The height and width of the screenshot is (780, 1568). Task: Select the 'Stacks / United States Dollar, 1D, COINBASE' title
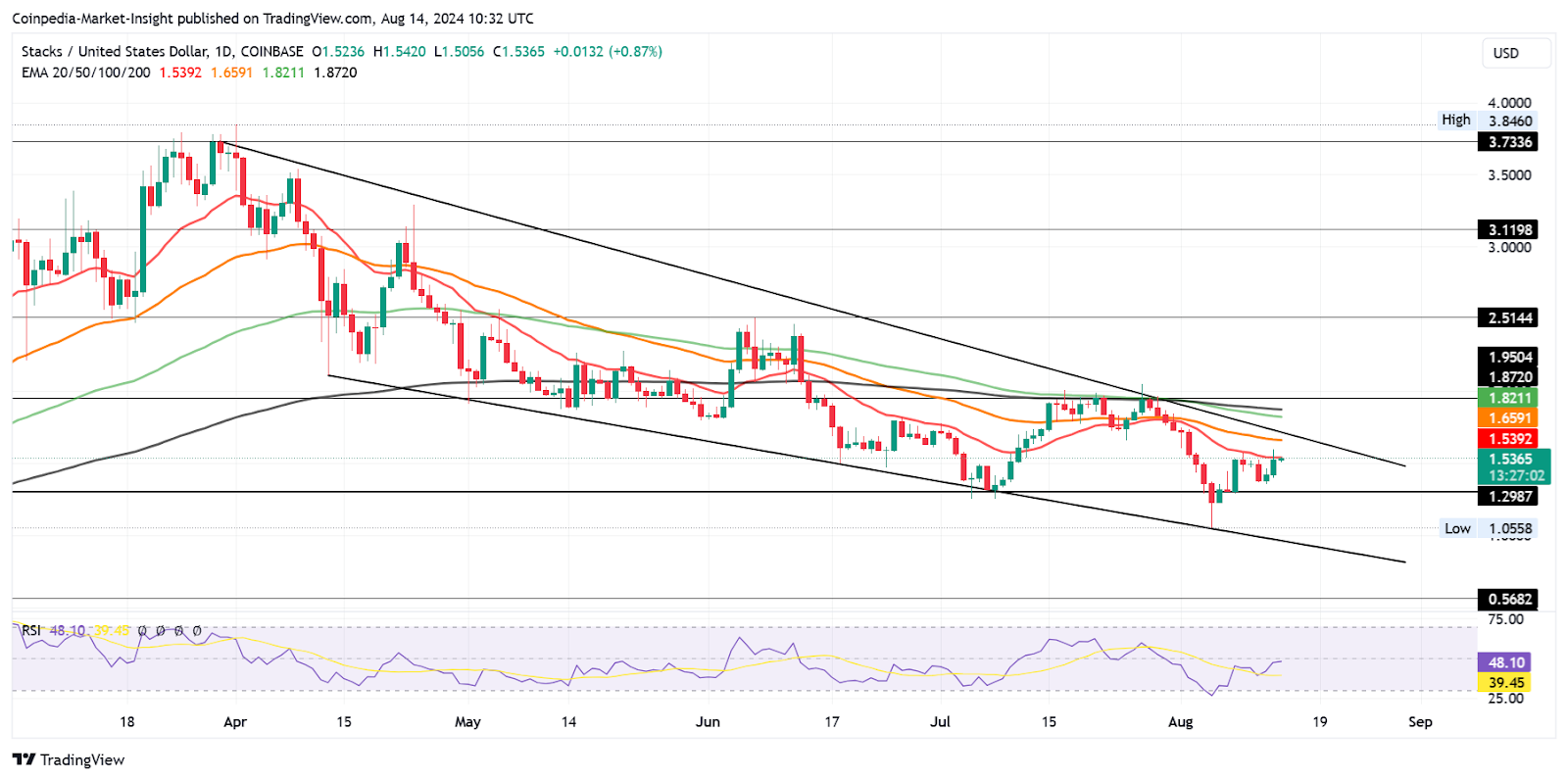[162, 51]
